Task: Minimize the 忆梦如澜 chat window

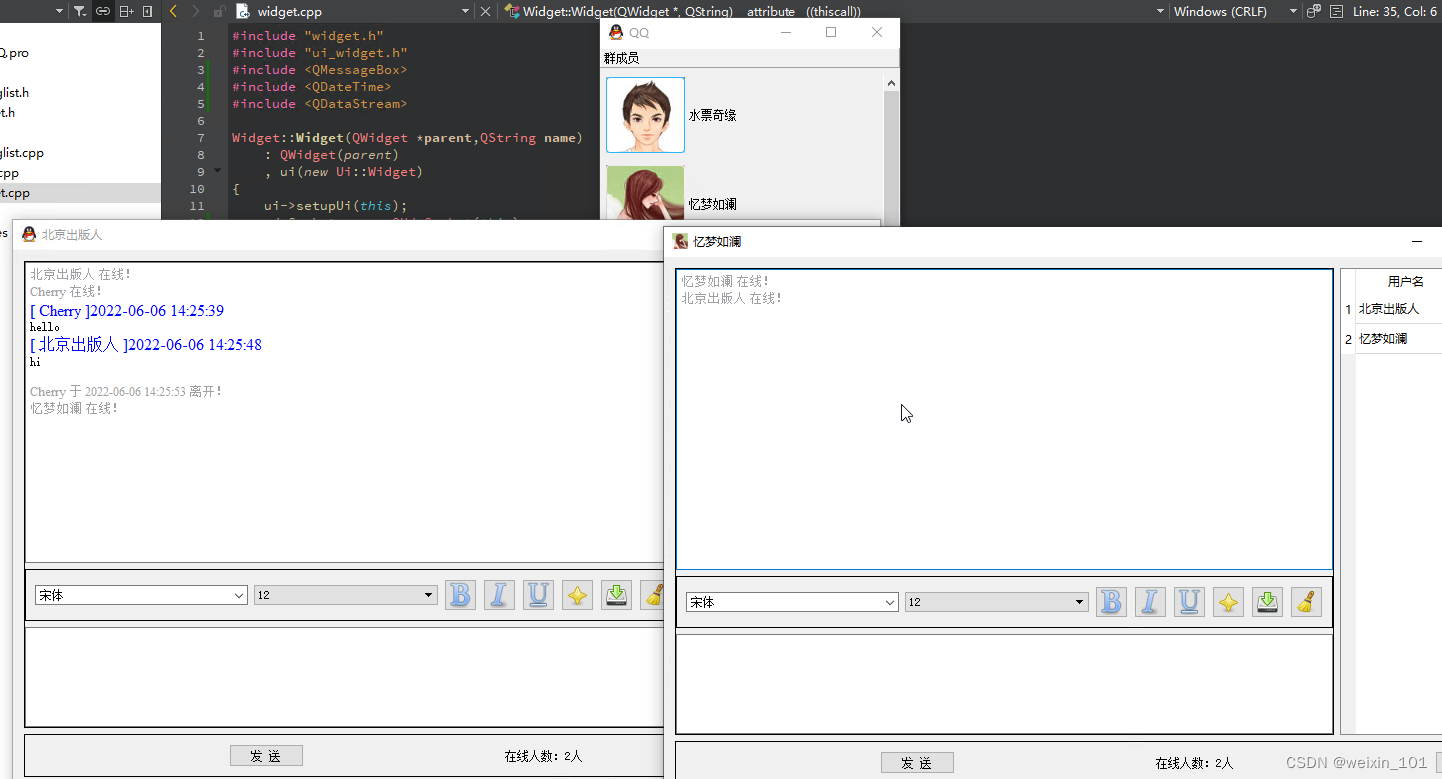Action: click(x=1417, y=241)
